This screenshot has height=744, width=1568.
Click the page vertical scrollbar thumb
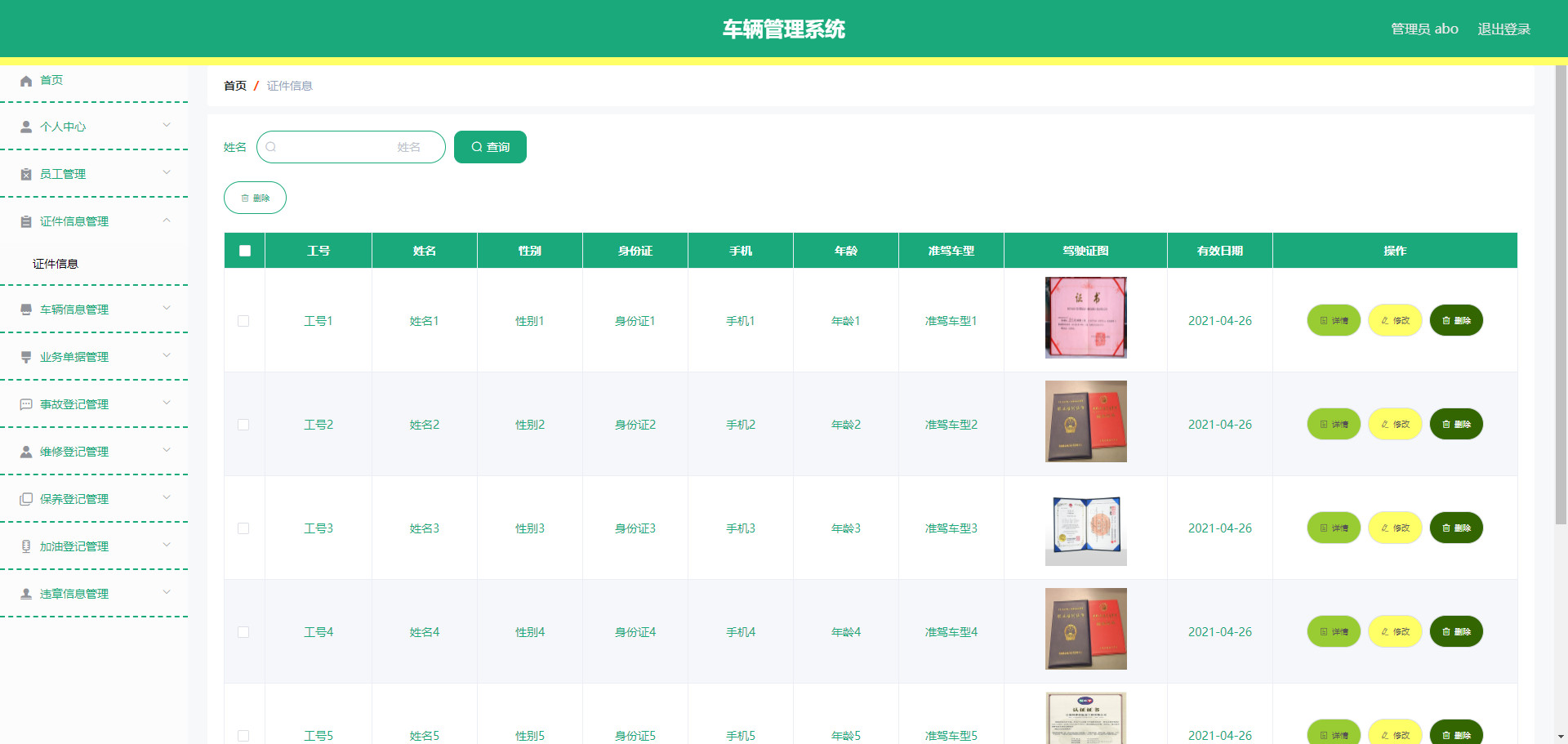coord(1561,294)
